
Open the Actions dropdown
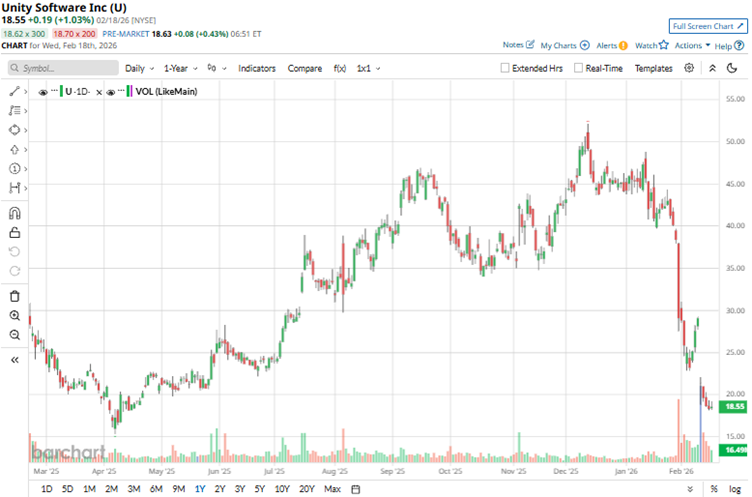(x=692, y=45)
